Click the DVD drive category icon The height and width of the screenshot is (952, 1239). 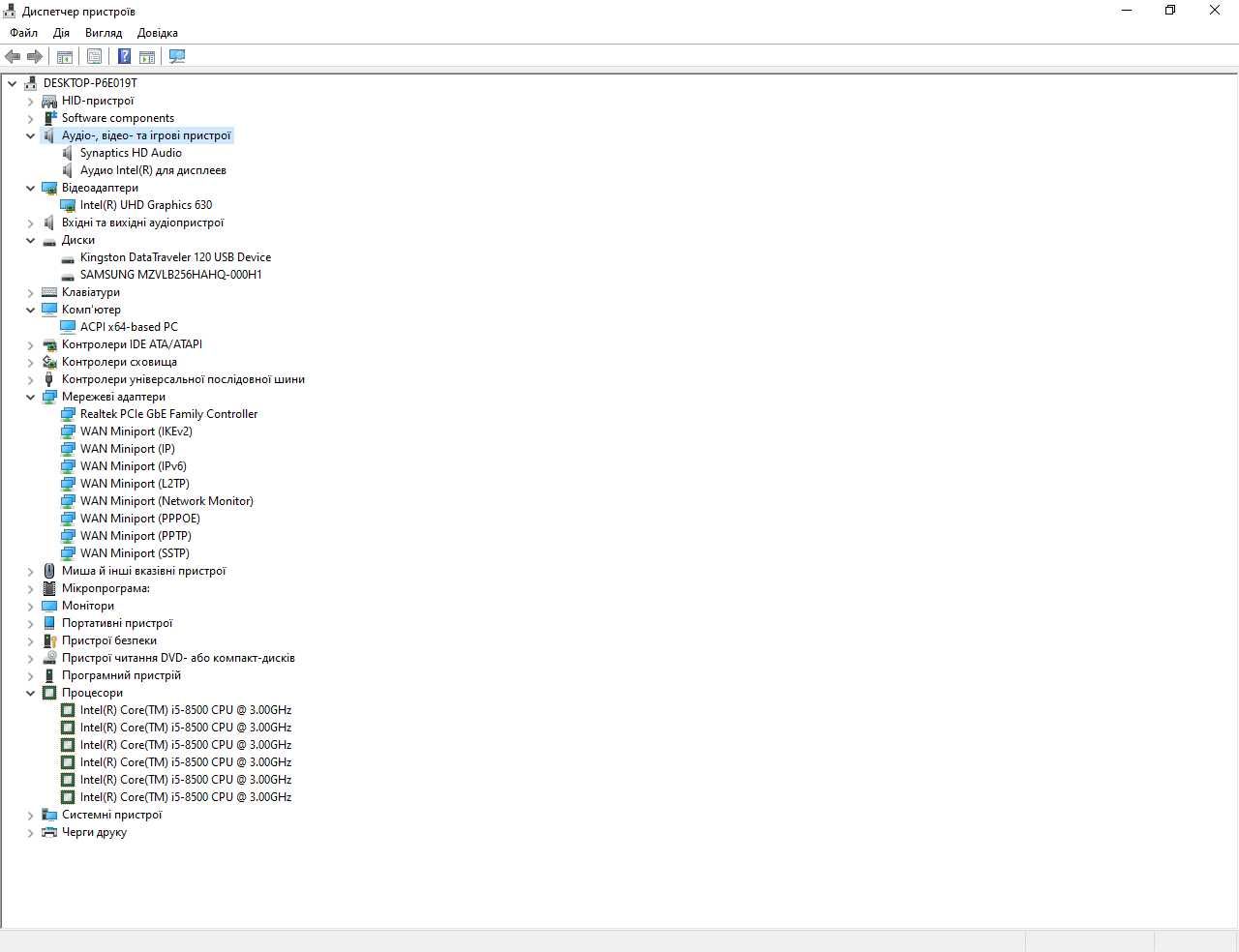49,658
